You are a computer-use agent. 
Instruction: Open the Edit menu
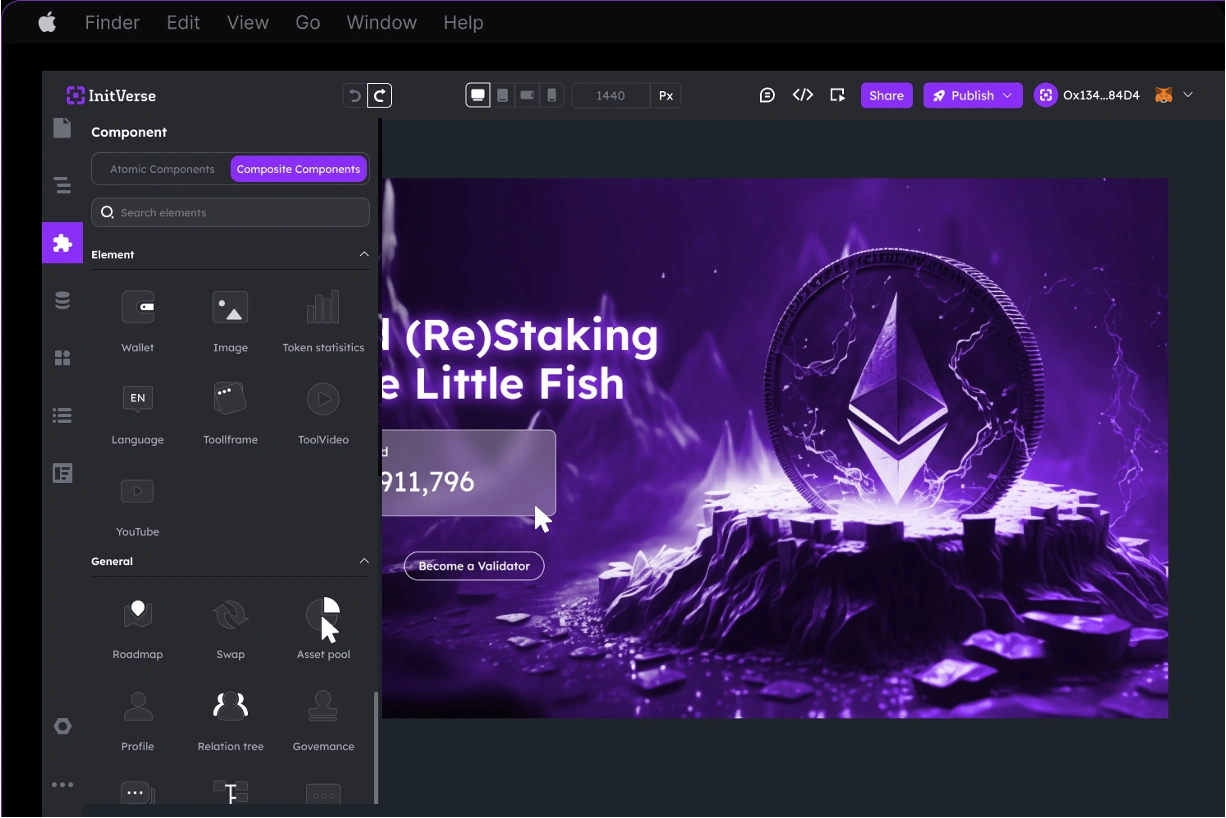pos(183,22)
